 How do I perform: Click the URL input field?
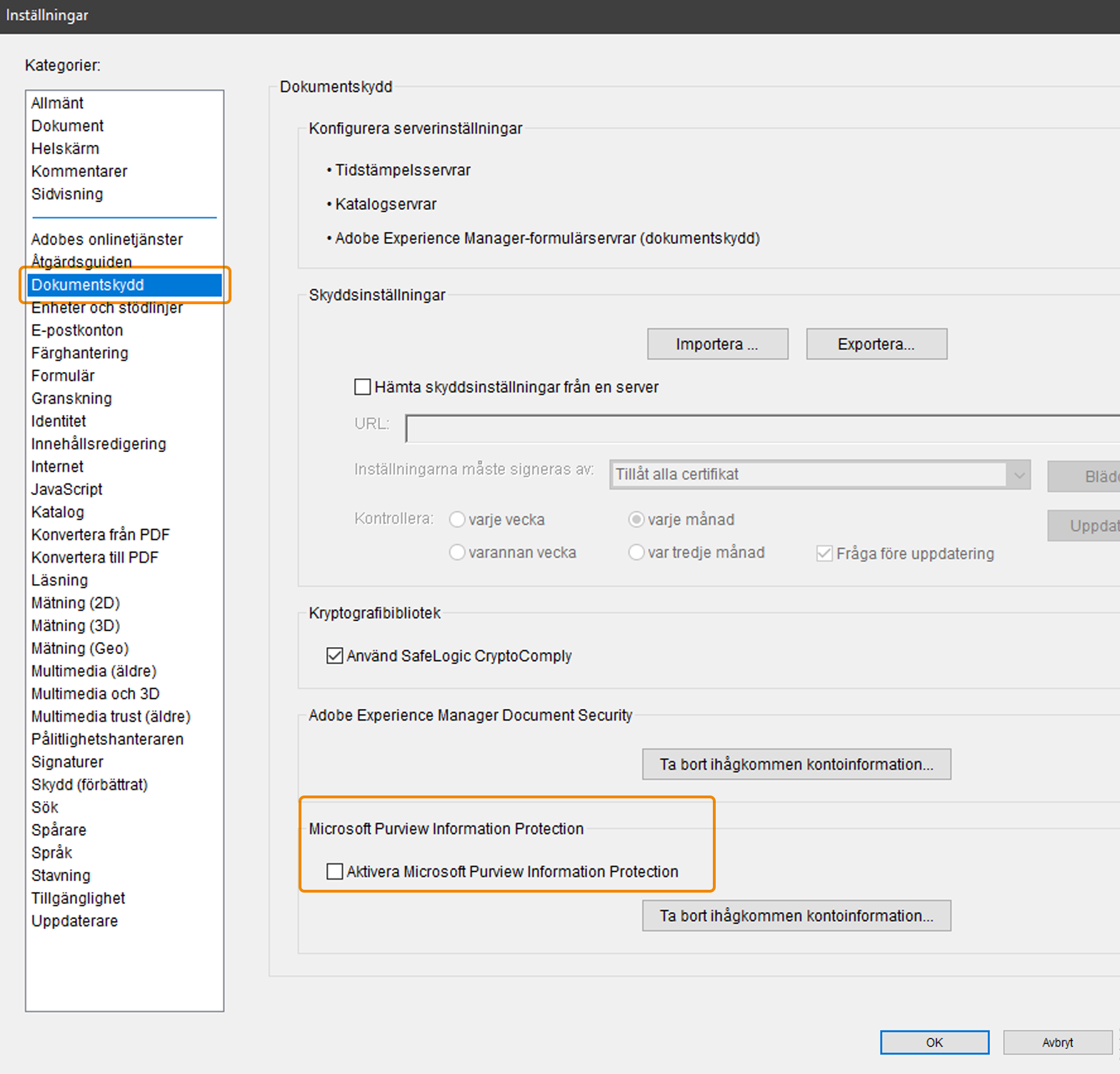(x=762, y=428)
